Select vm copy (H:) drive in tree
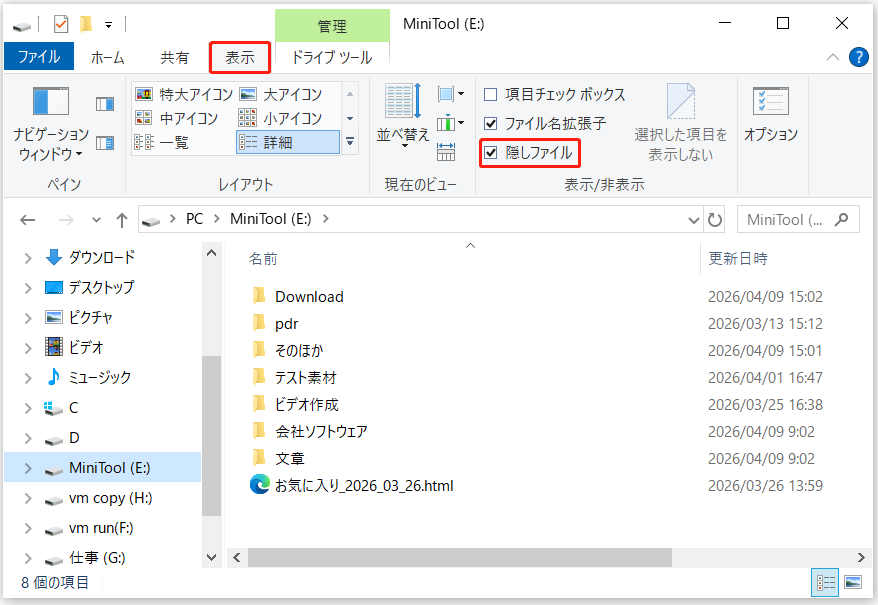This screenshot has height=605, width=878. click(x=110, y=498)
